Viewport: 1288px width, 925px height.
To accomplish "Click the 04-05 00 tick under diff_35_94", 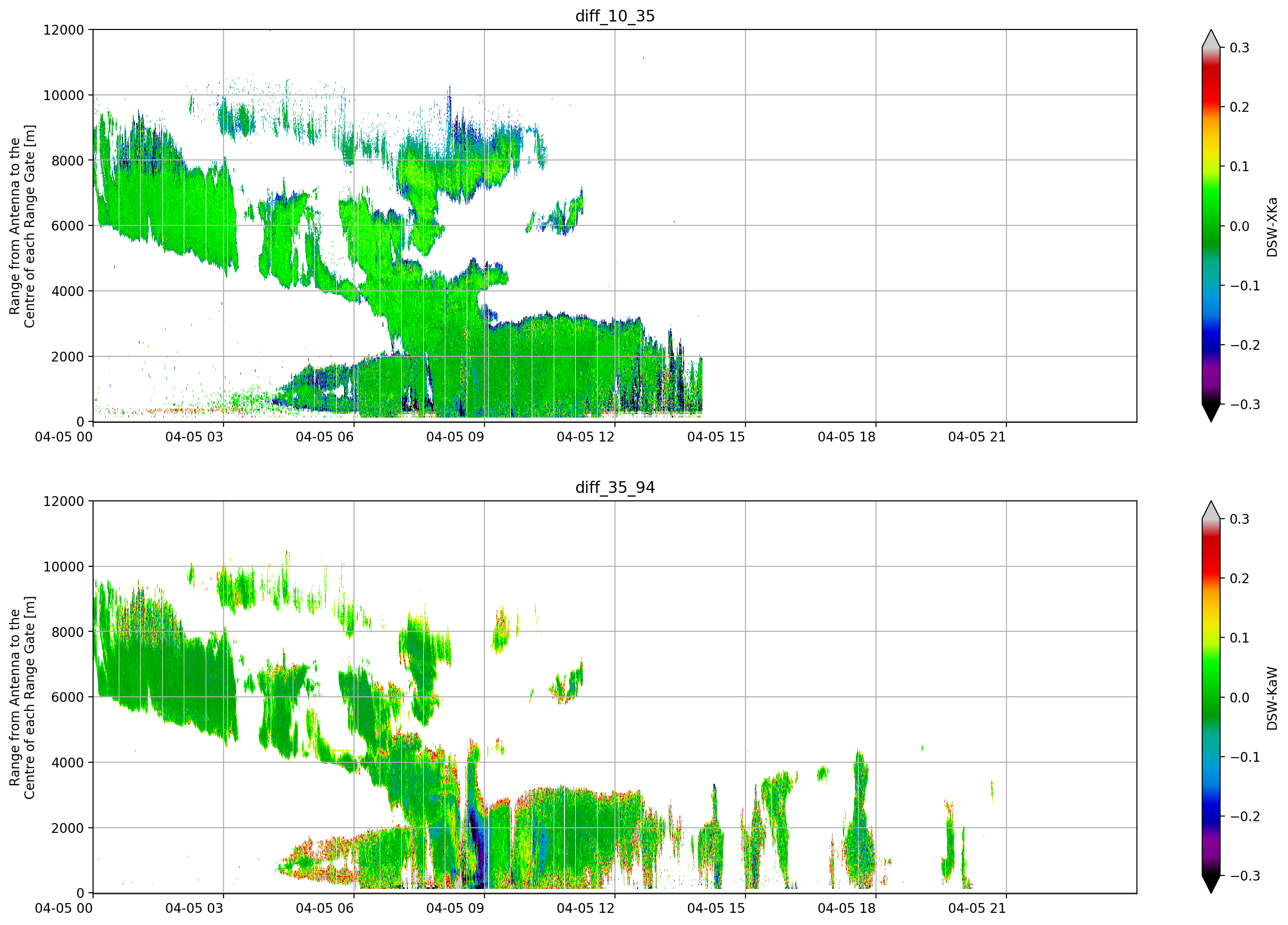I will click(x=64, y=908).
